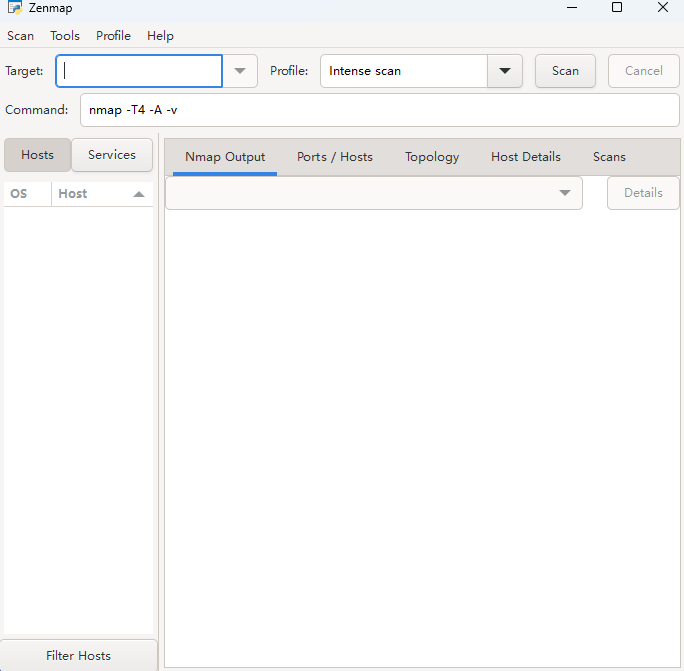The width and height of the screenshot is (684, 671).
Task: Click the Zenmap app icon in title bar
Action: click(x=14, y=8)
